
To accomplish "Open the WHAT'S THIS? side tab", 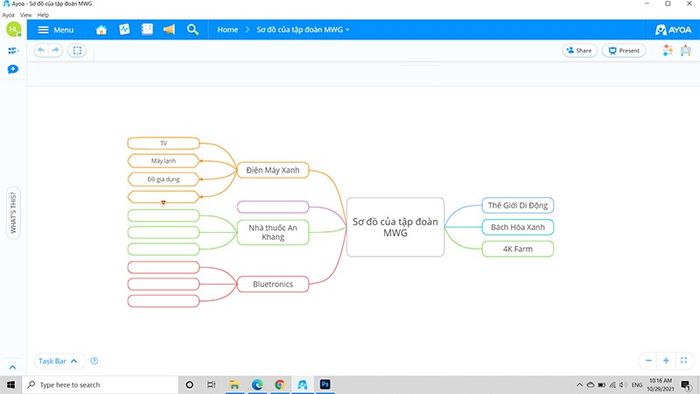I will pyautogui.click(x=13, y=213).
